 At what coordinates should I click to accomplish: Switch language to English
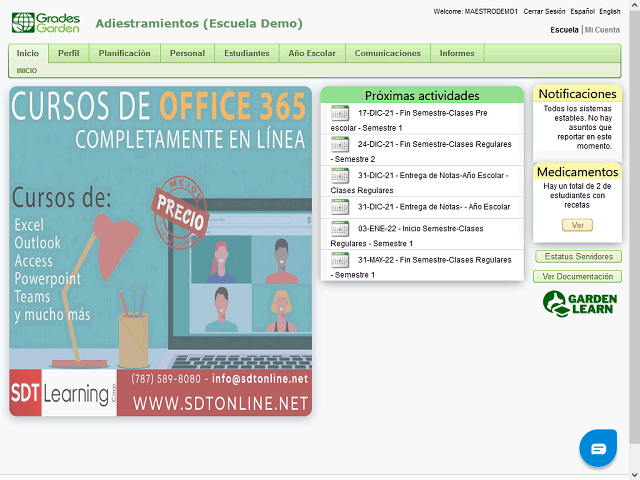pyautogui.click(x=610, y=11)
